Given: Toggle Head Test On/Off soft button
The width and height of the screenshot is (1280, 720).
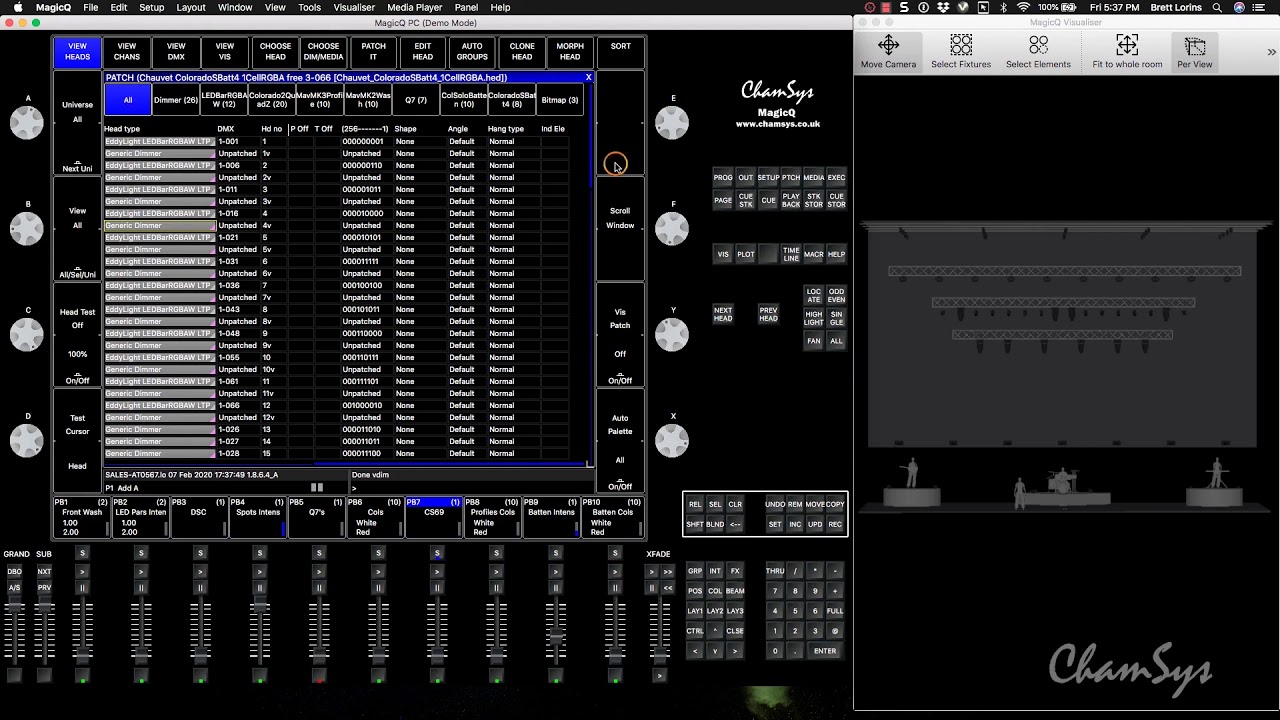Looking at the screenshot, I should pyautogui.click(x=77, y=381).
